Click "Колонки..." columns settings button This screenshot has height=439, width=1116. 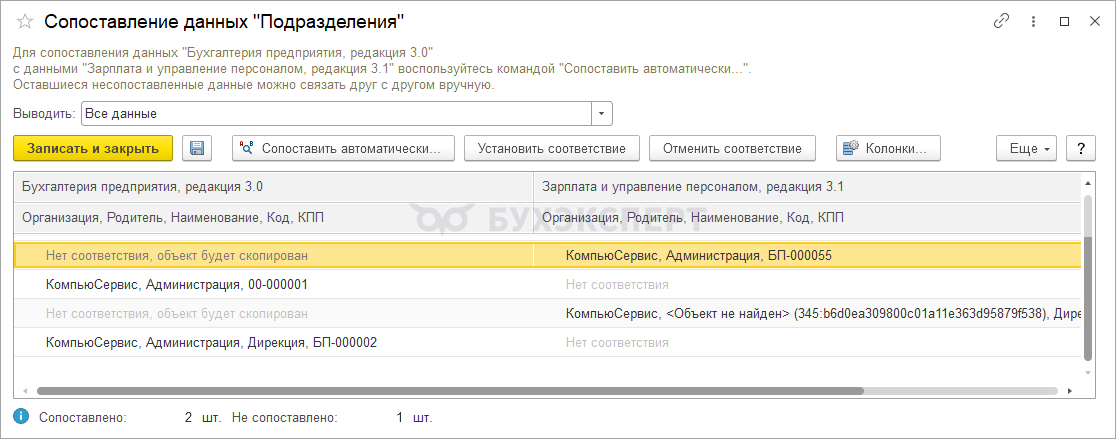[x=888, y=148]
